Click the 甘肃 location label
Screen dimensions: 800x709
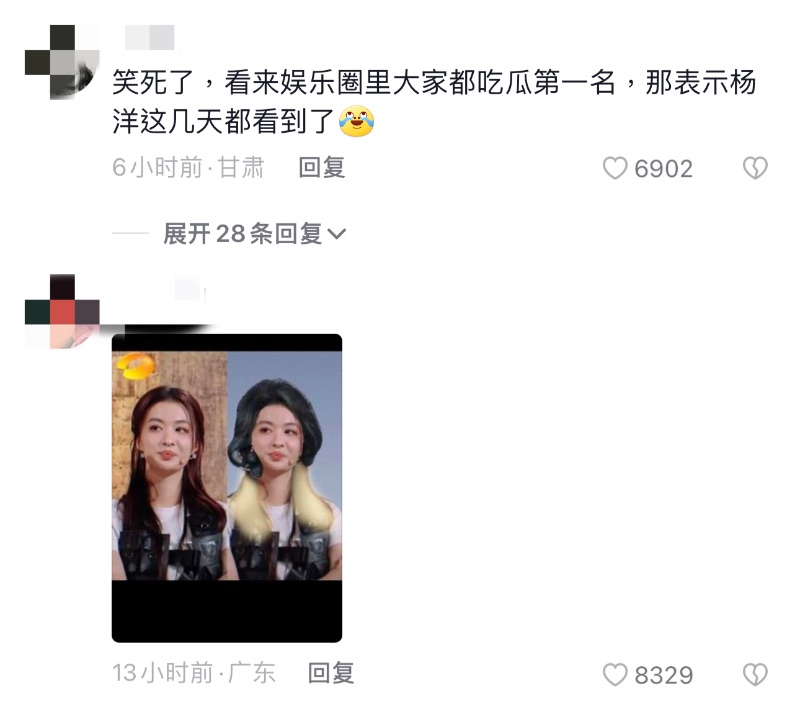(241, 168)
